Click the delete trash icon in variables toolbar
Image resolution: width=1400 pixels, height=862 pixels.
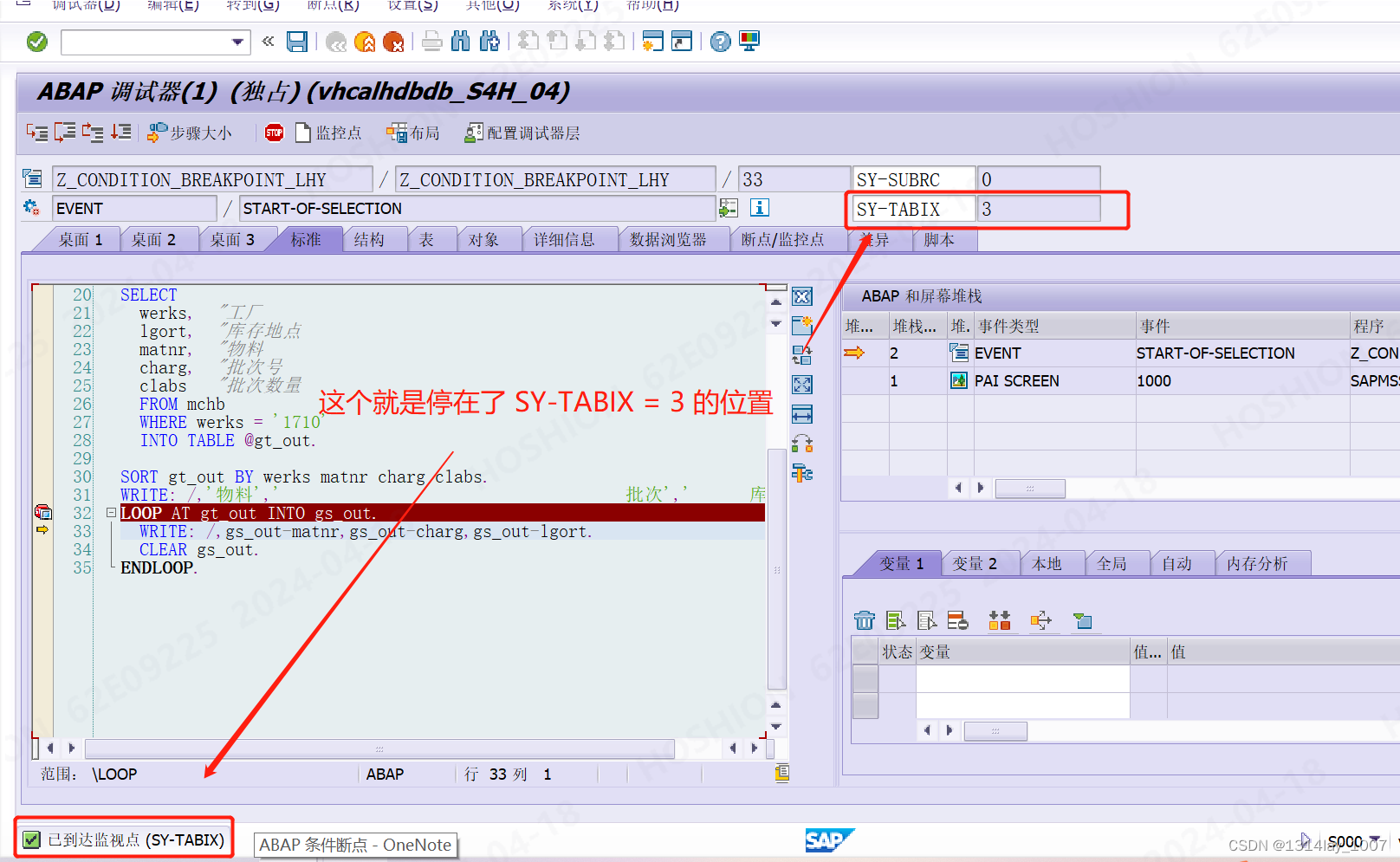click(x=865, y=620)
